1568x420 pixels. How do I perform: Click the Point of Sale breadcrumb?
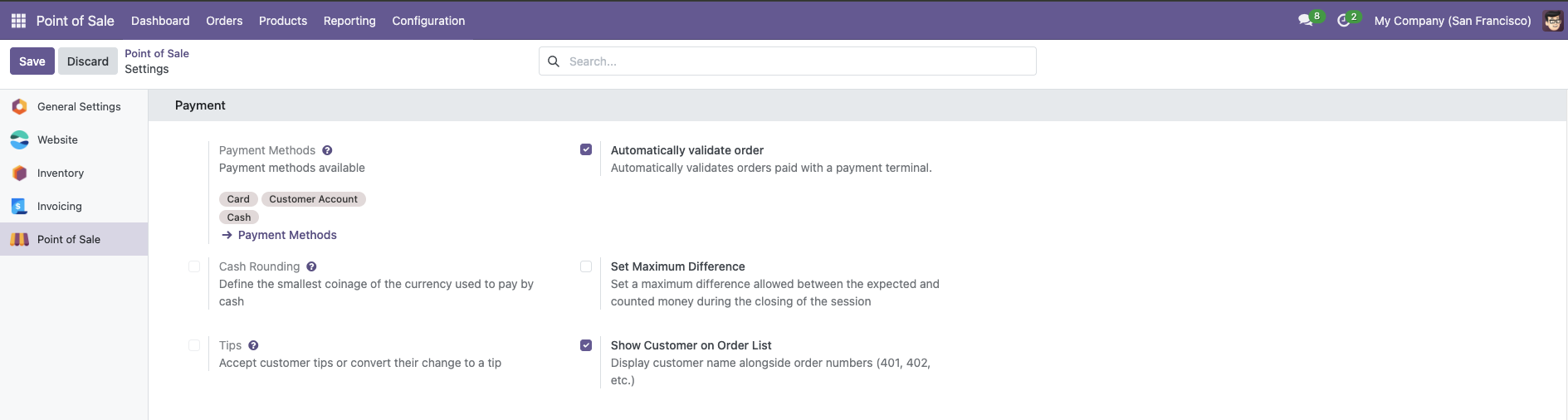[157, 53]
